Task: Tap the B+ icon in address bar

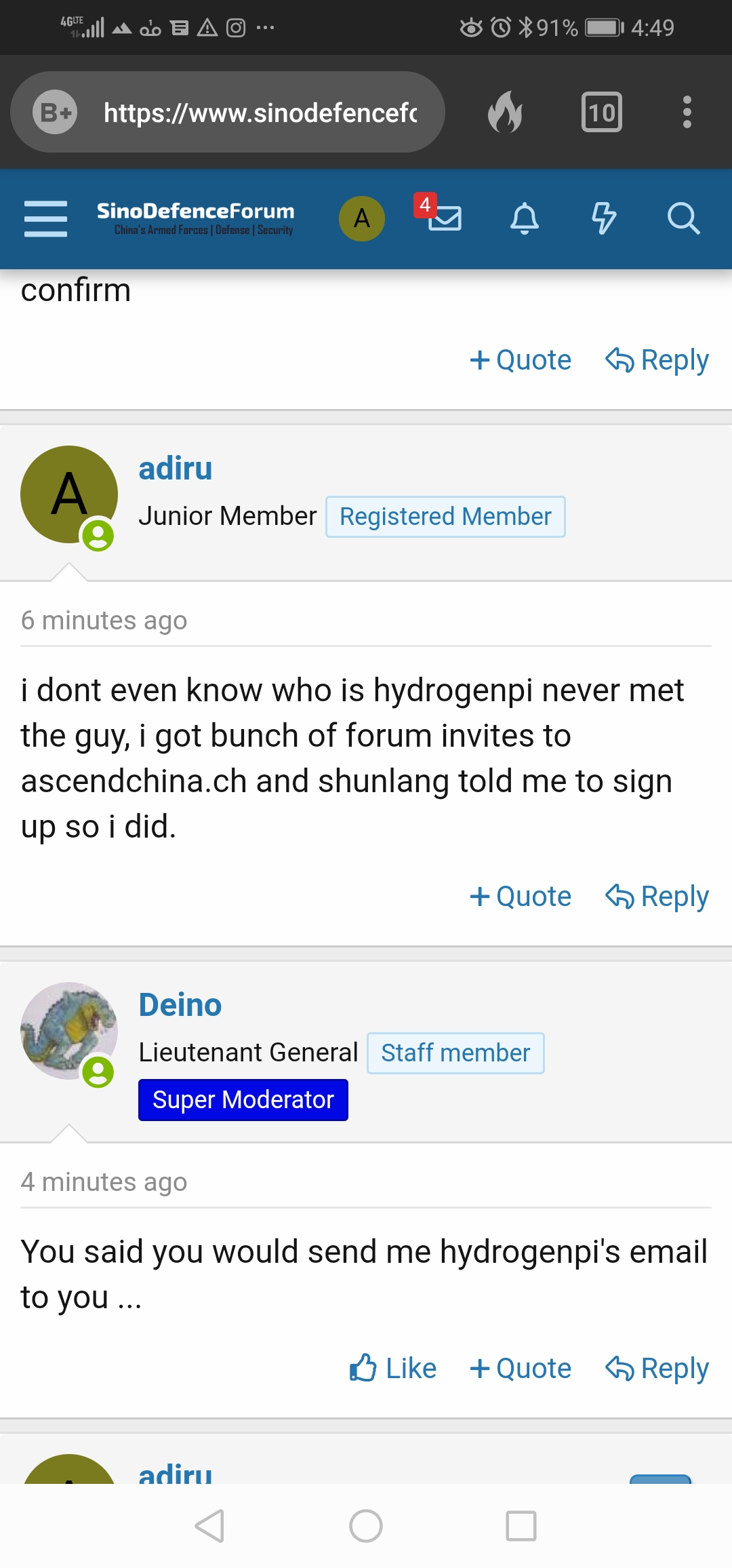Action: [x=55, y=112]
